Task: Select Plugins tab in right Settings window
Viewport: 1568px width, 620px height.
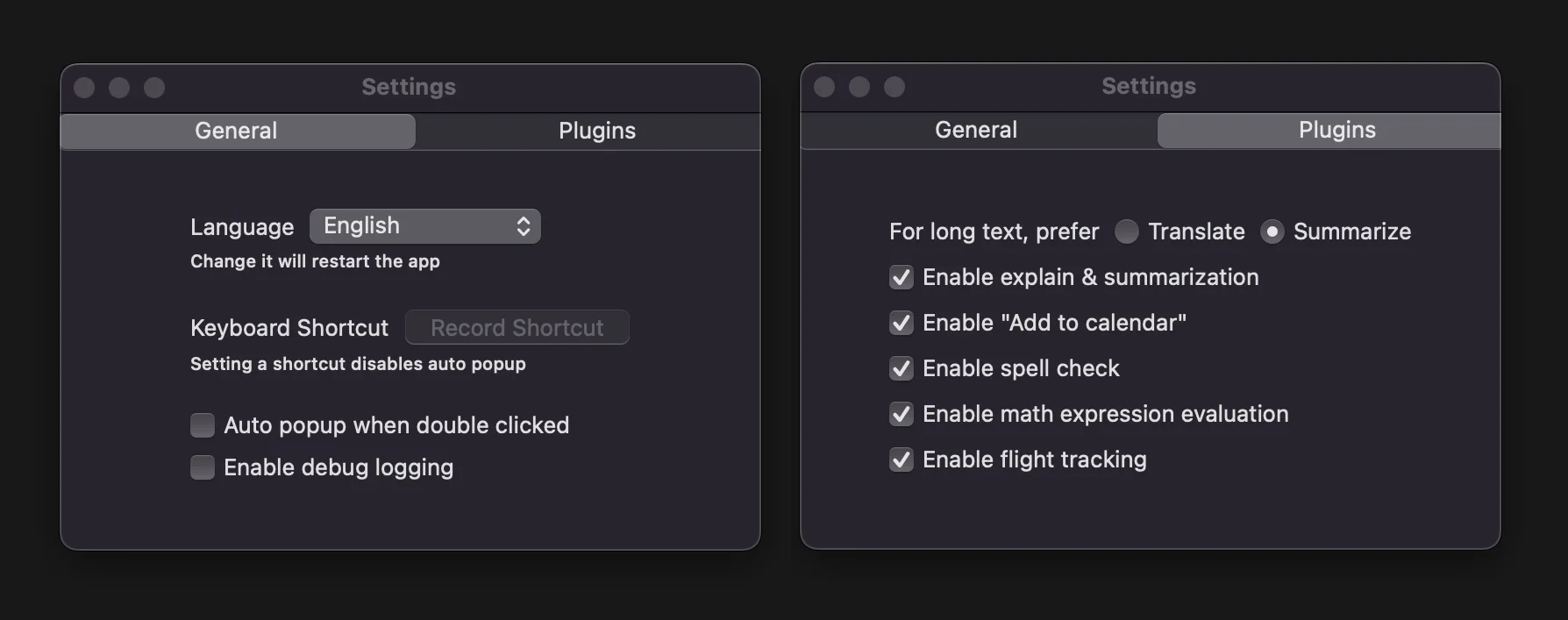Action: (x=1336, y=130)
